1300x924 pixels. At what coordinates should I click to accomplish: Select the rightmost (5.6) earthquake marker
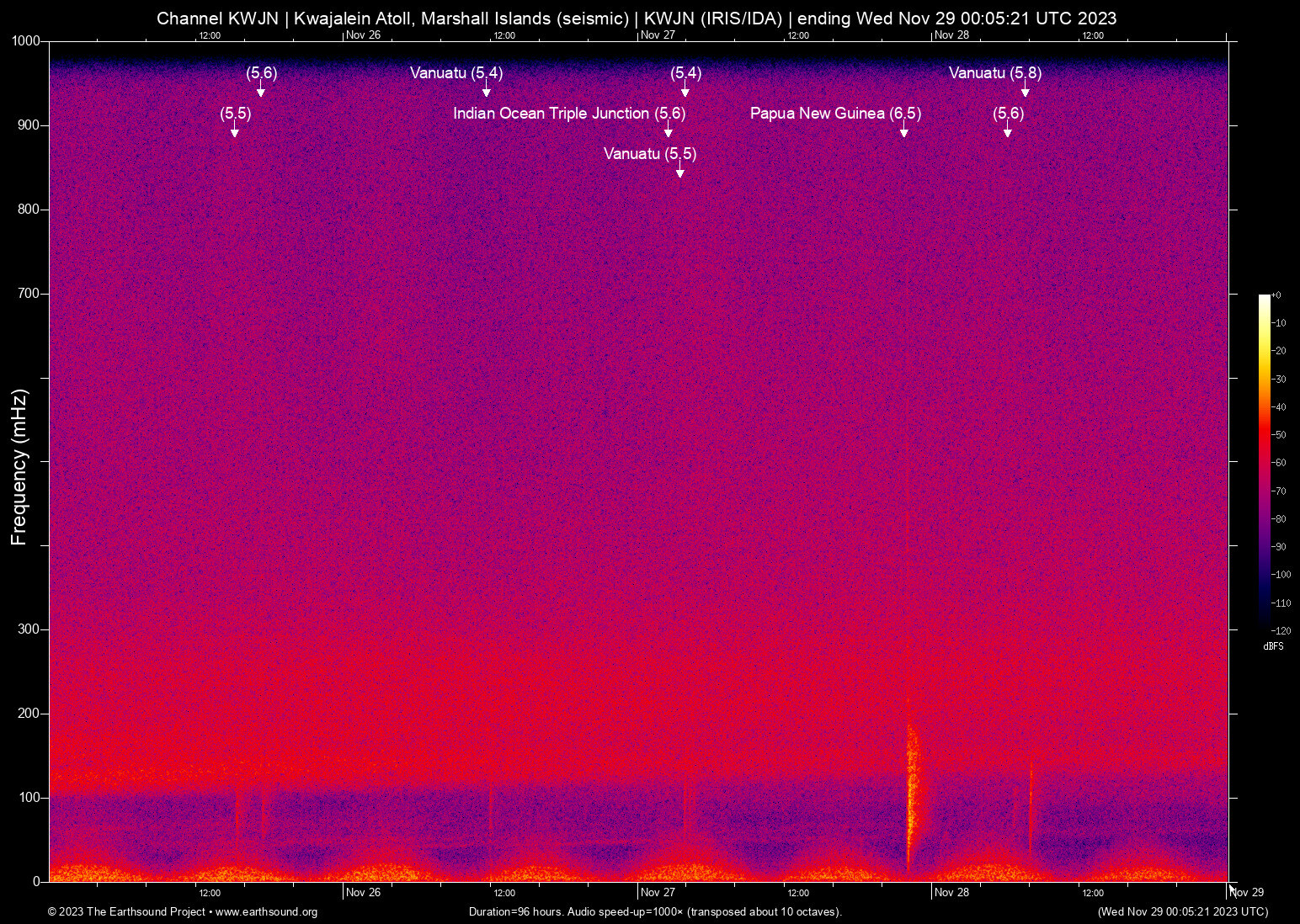[1008, 113]
